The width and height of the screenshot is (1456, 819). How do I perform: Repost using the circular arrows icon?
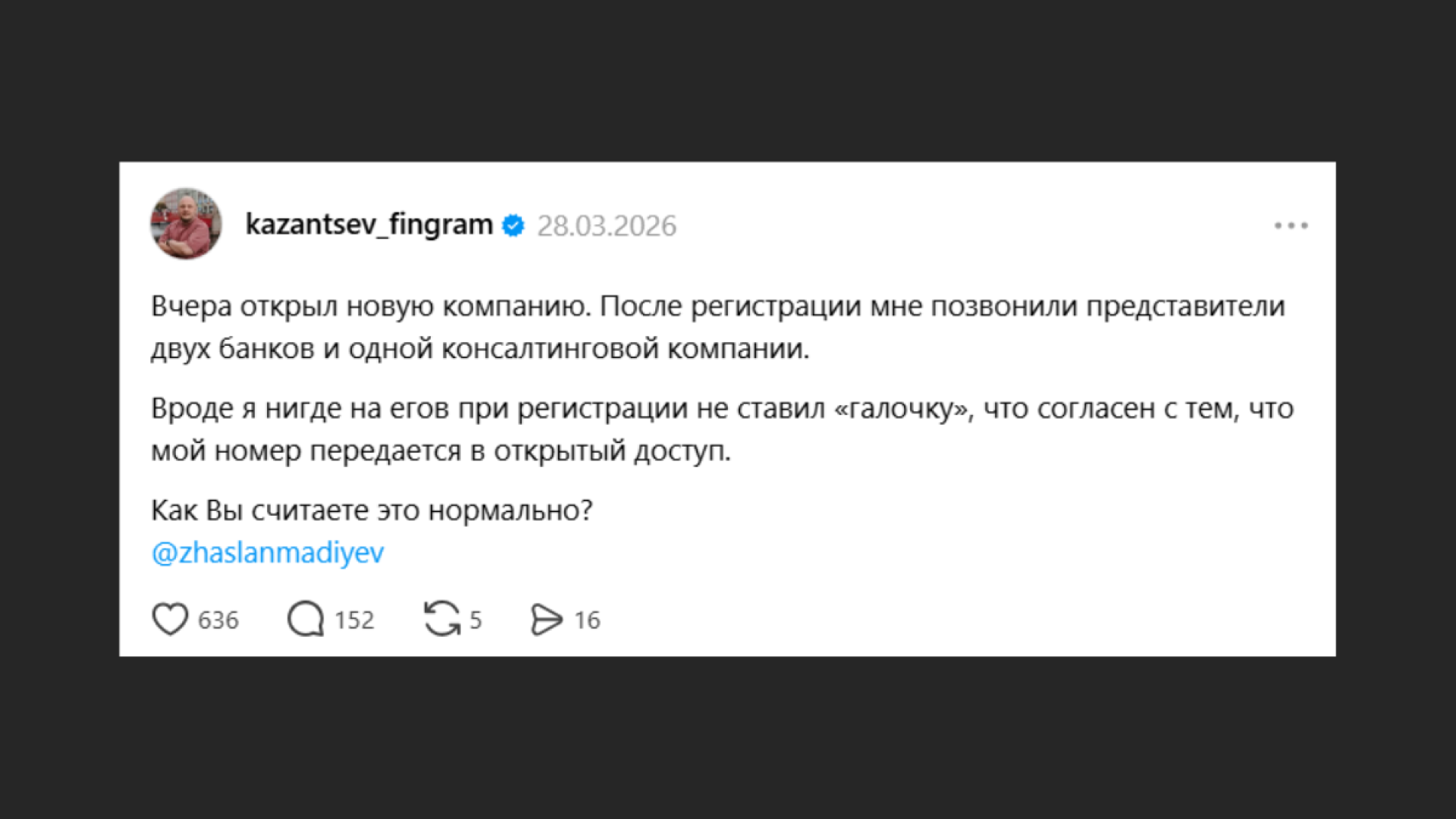pos(441,619)
